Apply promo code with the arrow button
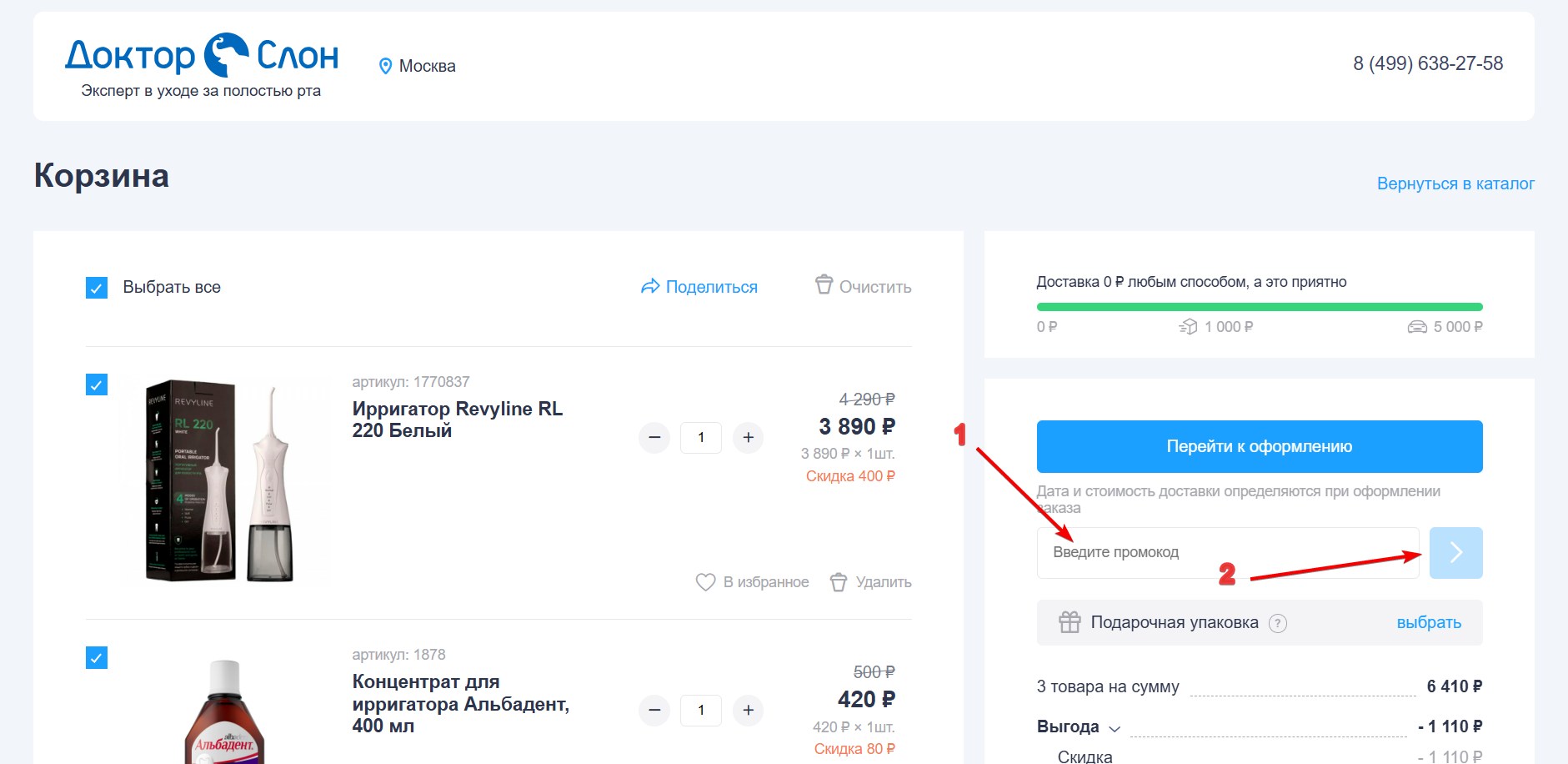This screenshot has height=764, width=1568. pos(1456,552)
